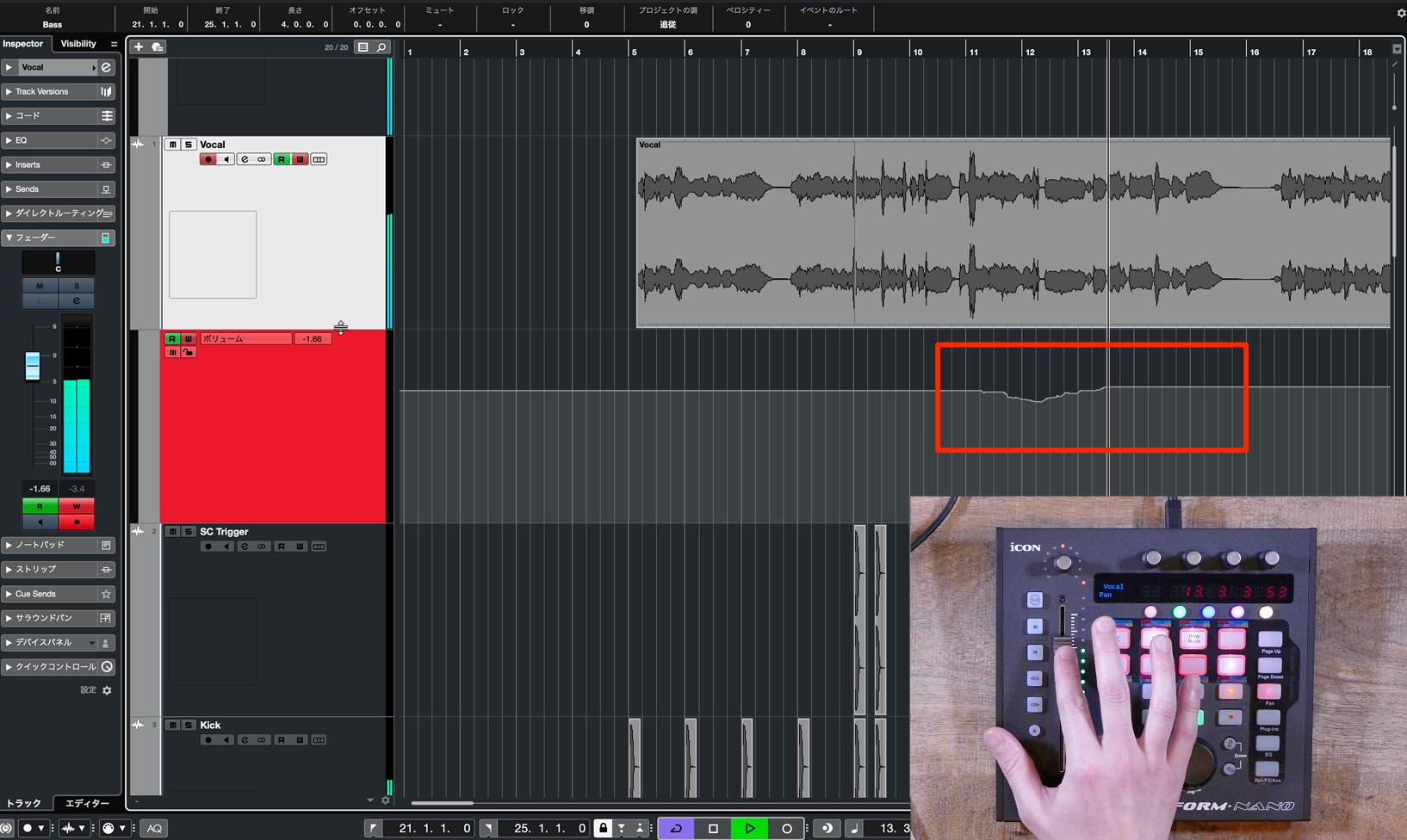The image size is (1407, 840).
Task: Toggle Monitor on Vocal track
Action: point(226,159)
